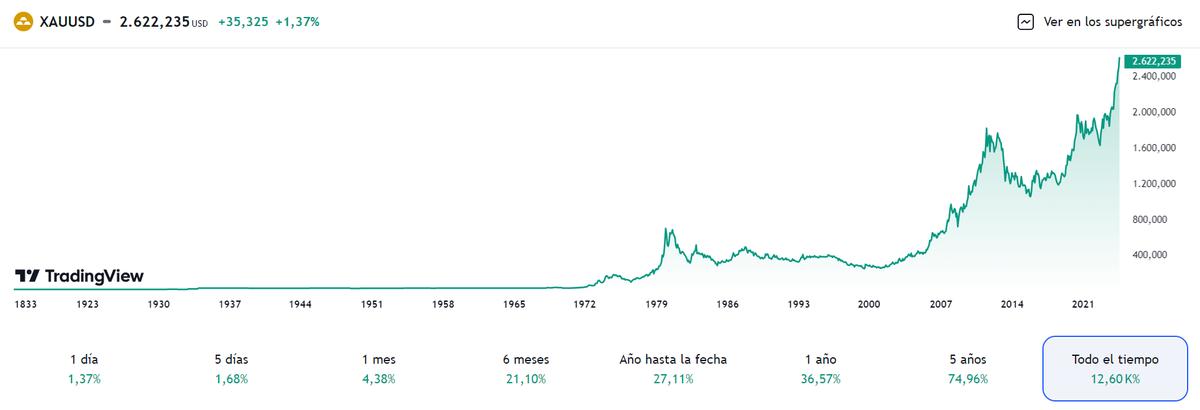Click the supercharts chart icon

1025,21
